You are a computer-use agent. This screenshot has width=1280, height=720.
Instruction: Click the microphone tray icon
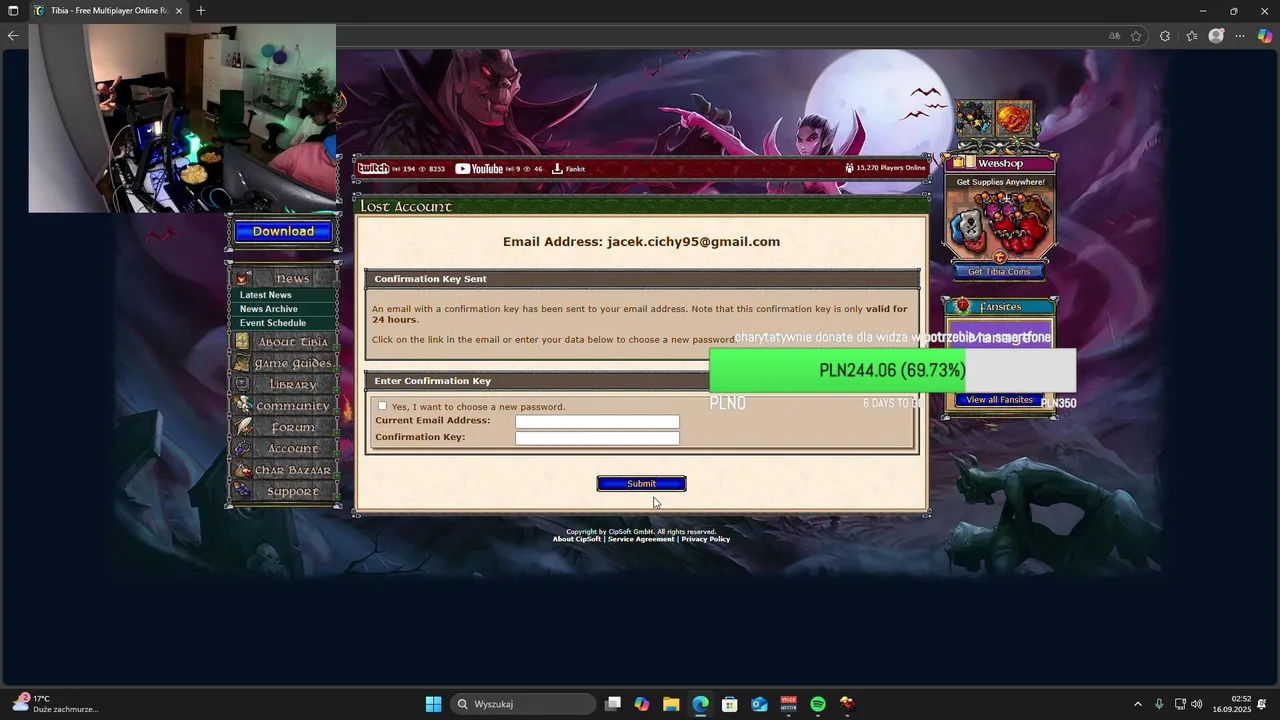[1159, 704]
